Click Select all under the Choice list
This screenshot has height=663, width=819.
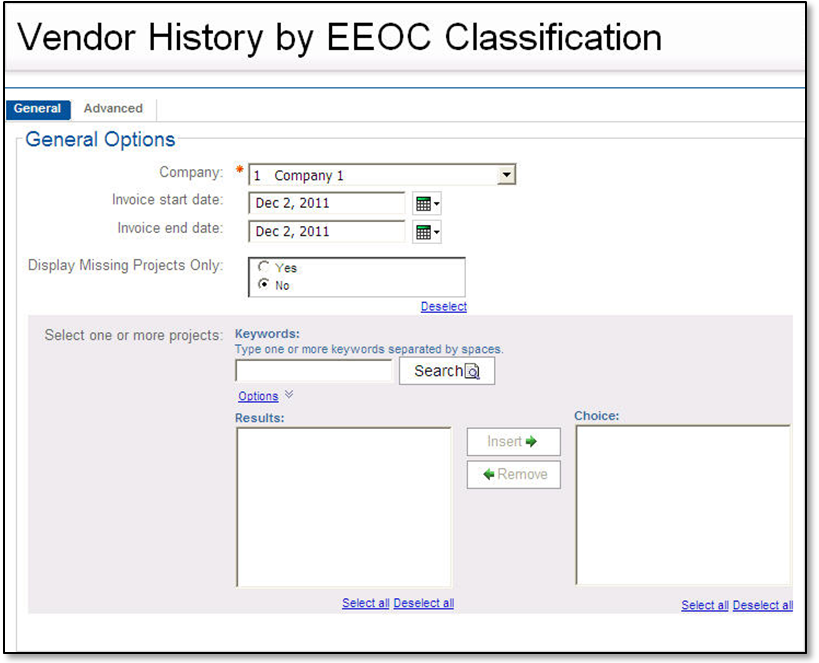(704, 605)
